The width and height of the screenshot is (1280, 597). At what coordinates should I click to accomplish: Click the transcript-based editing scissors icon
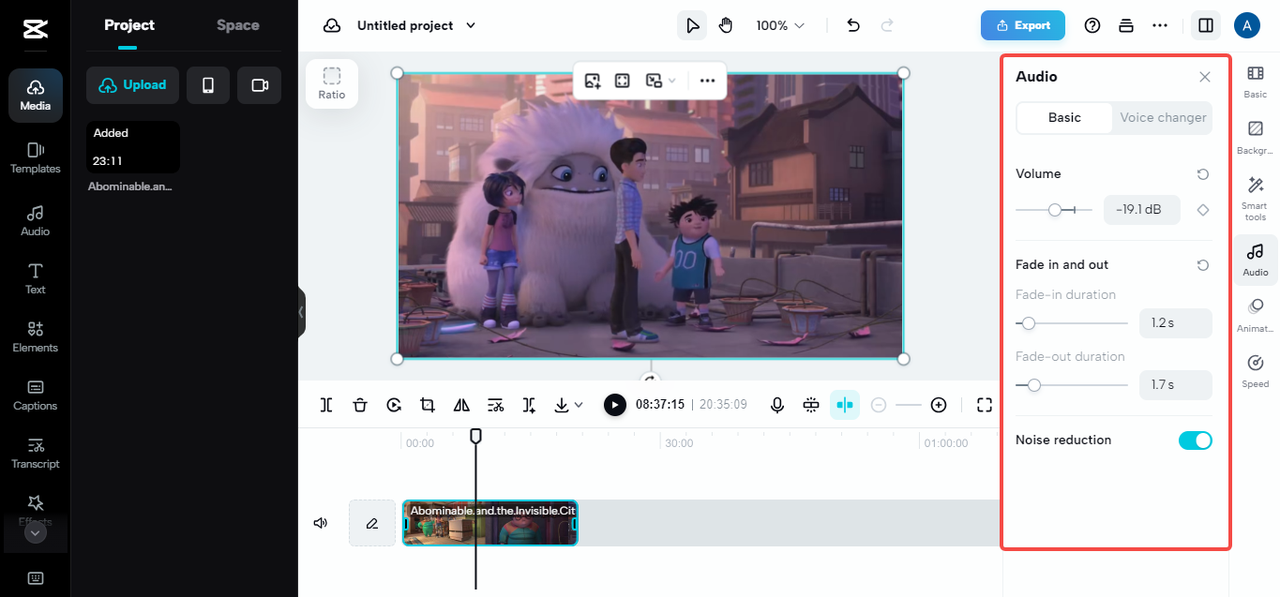pyautogui.click(x=495, y=405)
